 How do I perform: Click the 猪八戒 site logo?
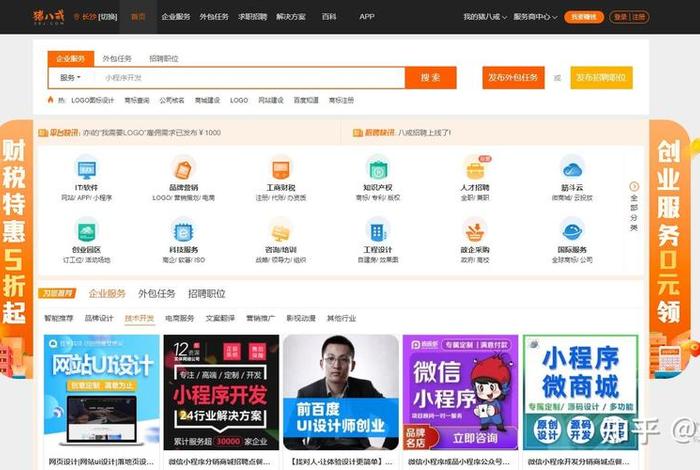click(x=48, y=17)
